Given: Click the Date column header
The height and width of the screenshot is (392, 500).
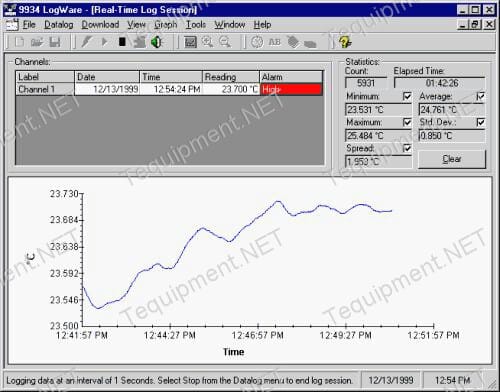Looking at the screenshot, I should coord(107,77).
